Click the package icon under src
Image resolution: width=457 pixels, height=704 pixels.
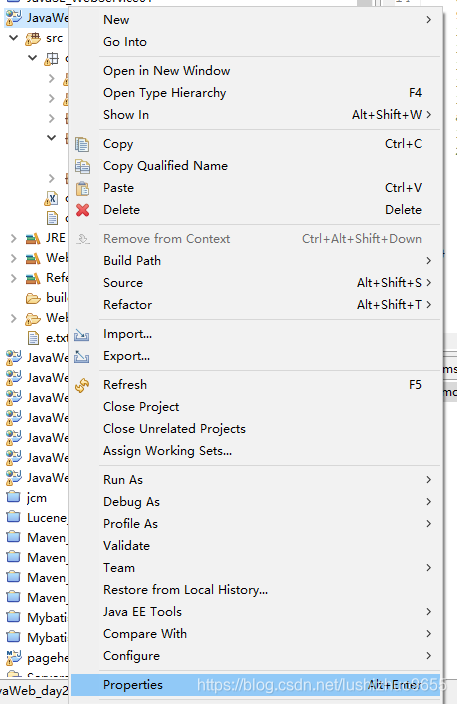coord(51,59)
